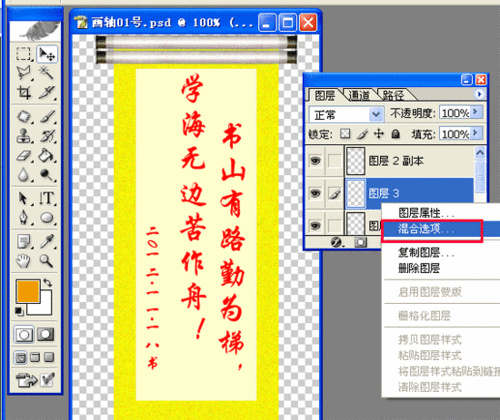Select the Pen tool
The image size is (500, 420).
(23, 218)
